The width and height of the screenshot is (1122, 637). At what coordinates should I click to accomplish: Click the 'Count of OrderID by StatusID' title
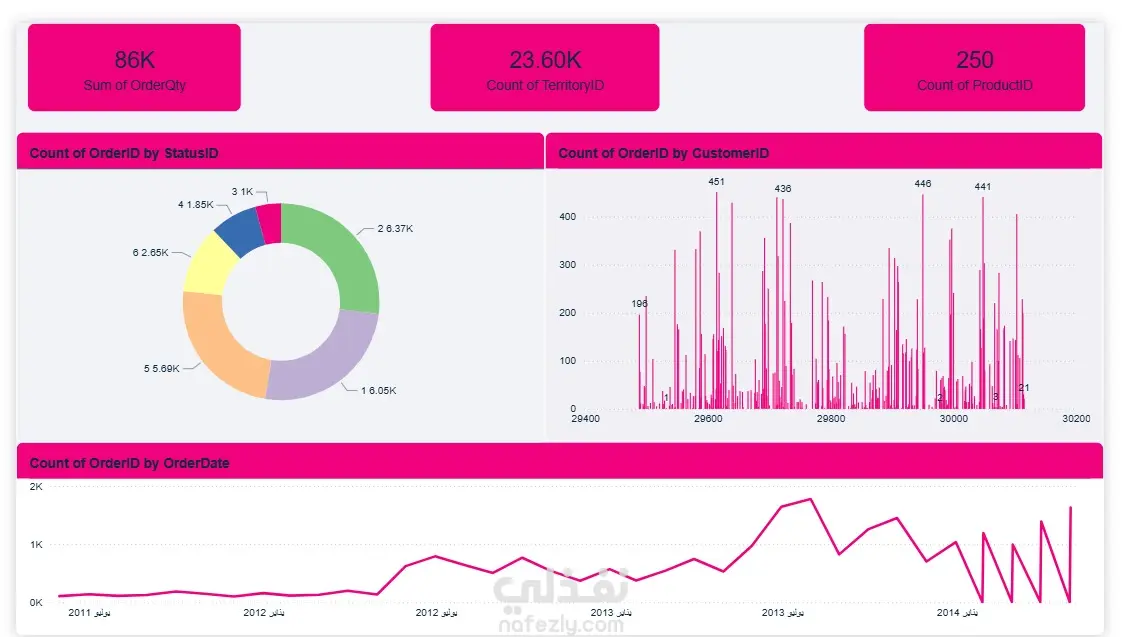124,153
